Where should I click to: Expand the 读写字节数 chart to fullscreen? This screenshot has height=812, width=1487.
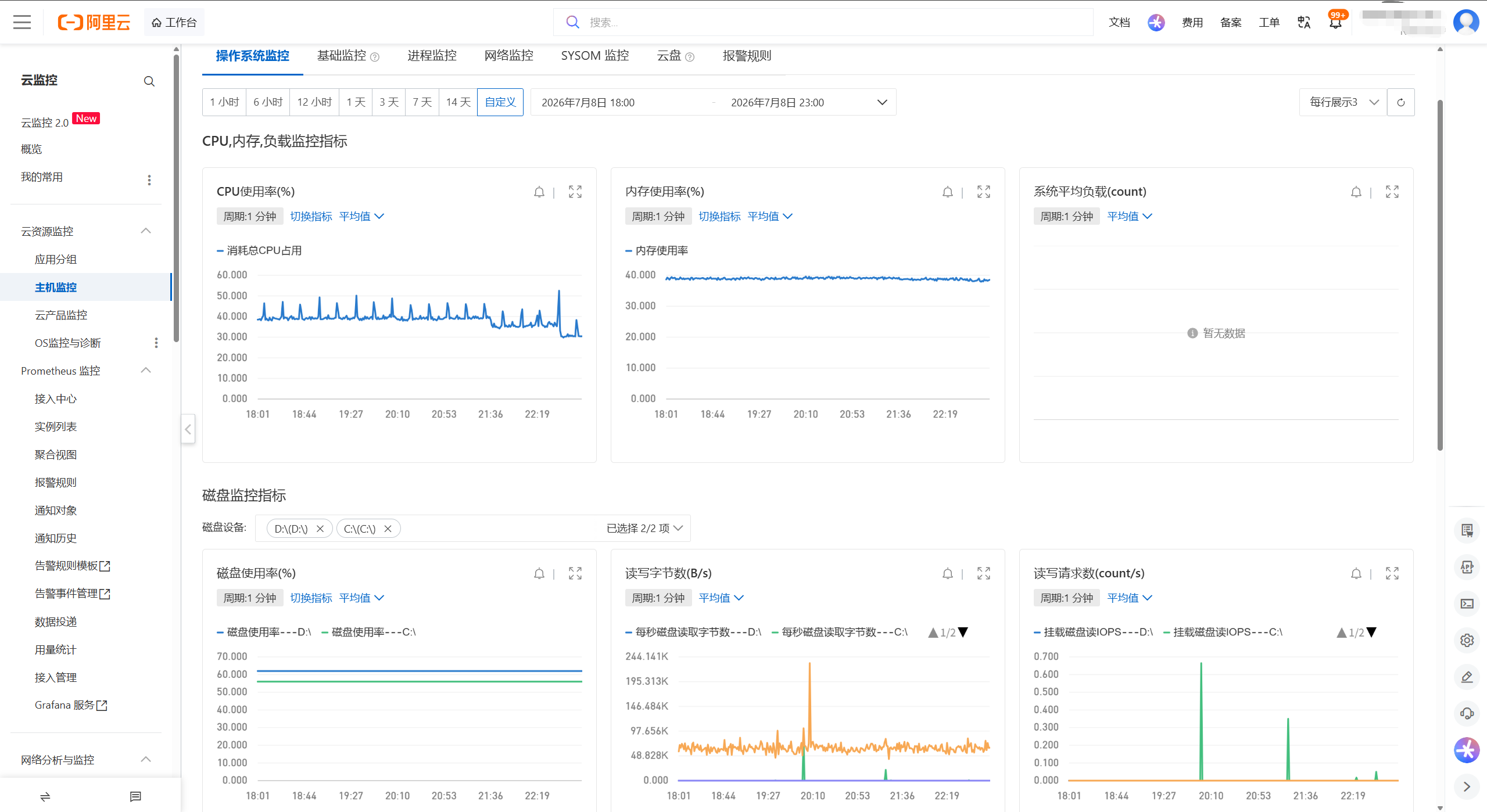point(984,573)
